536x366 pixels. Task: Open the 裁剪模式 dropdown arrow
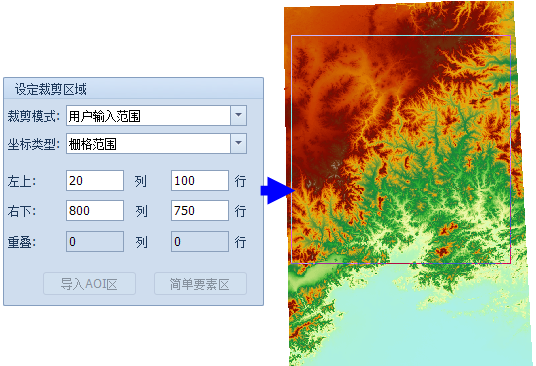[x=239, y=116]
